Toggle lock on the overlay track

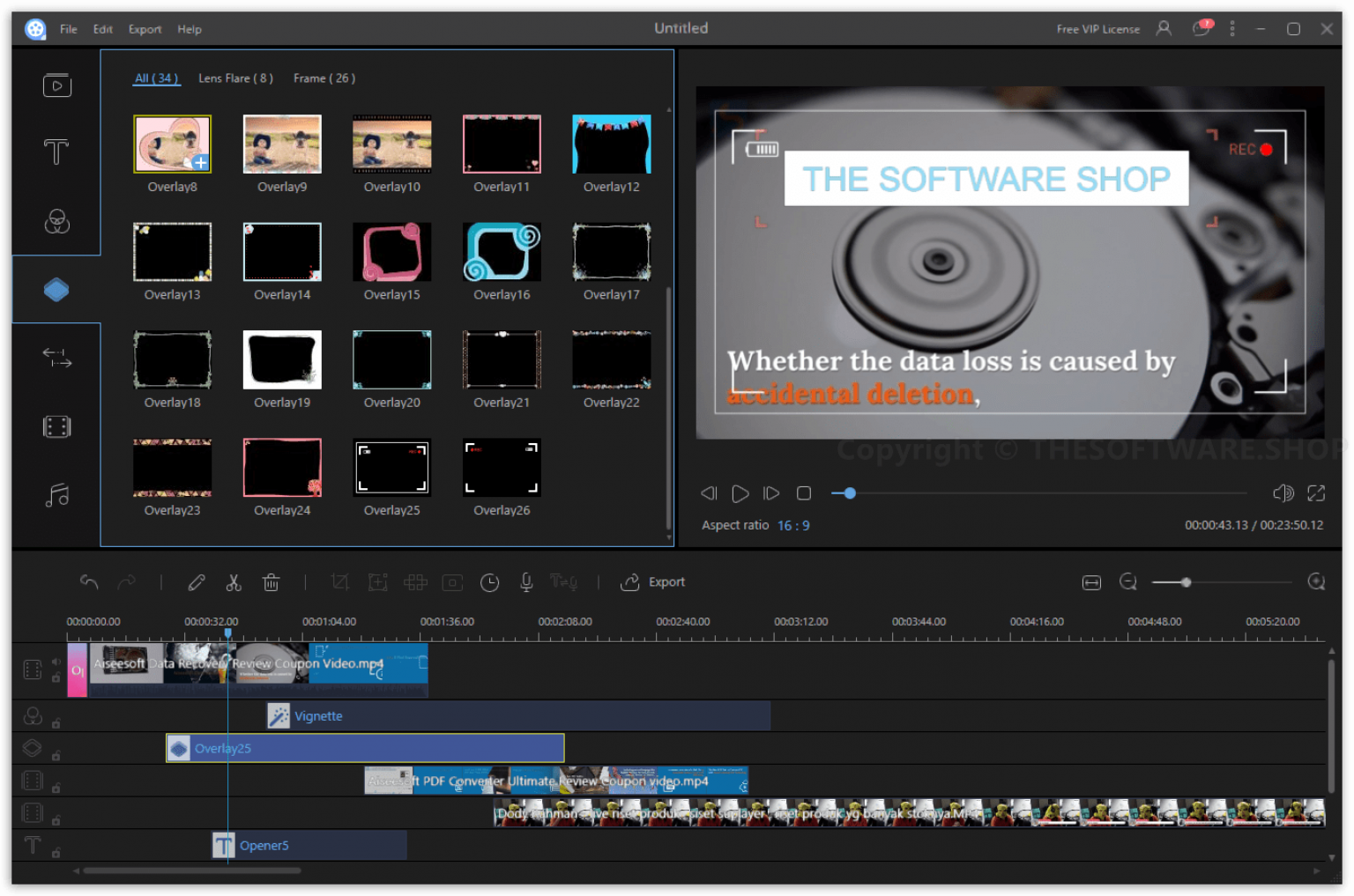click(x=56, y=756)
